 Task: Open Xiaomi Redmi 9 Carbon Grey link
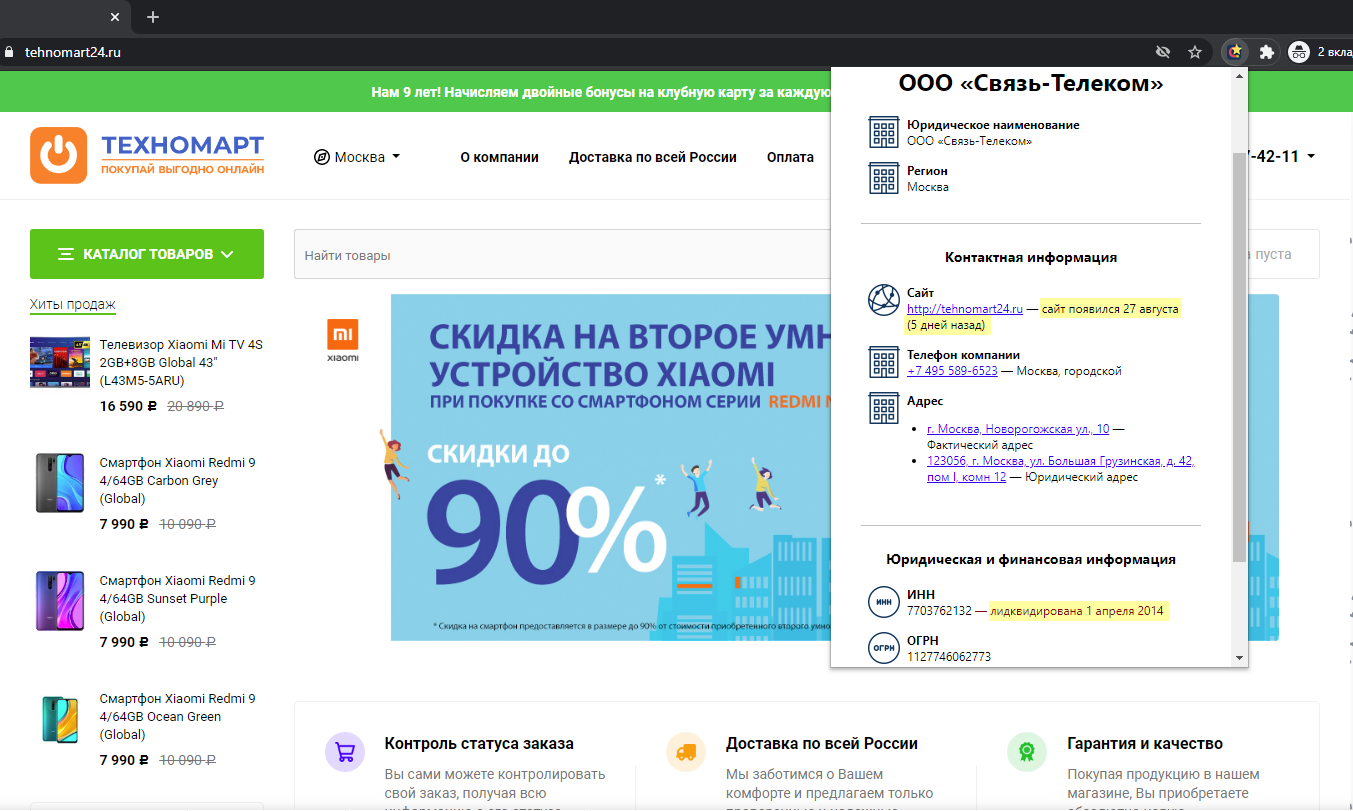coord(178,480)
